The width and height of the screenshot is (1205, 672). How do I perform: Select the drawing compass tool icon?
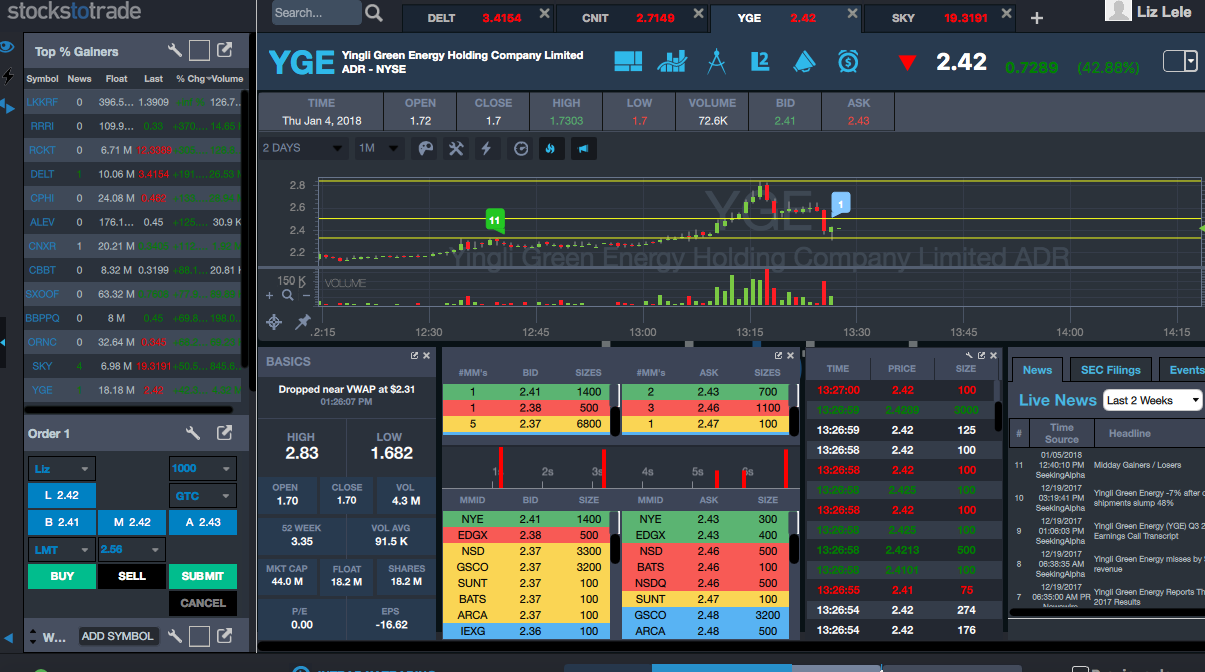[716, 62]
